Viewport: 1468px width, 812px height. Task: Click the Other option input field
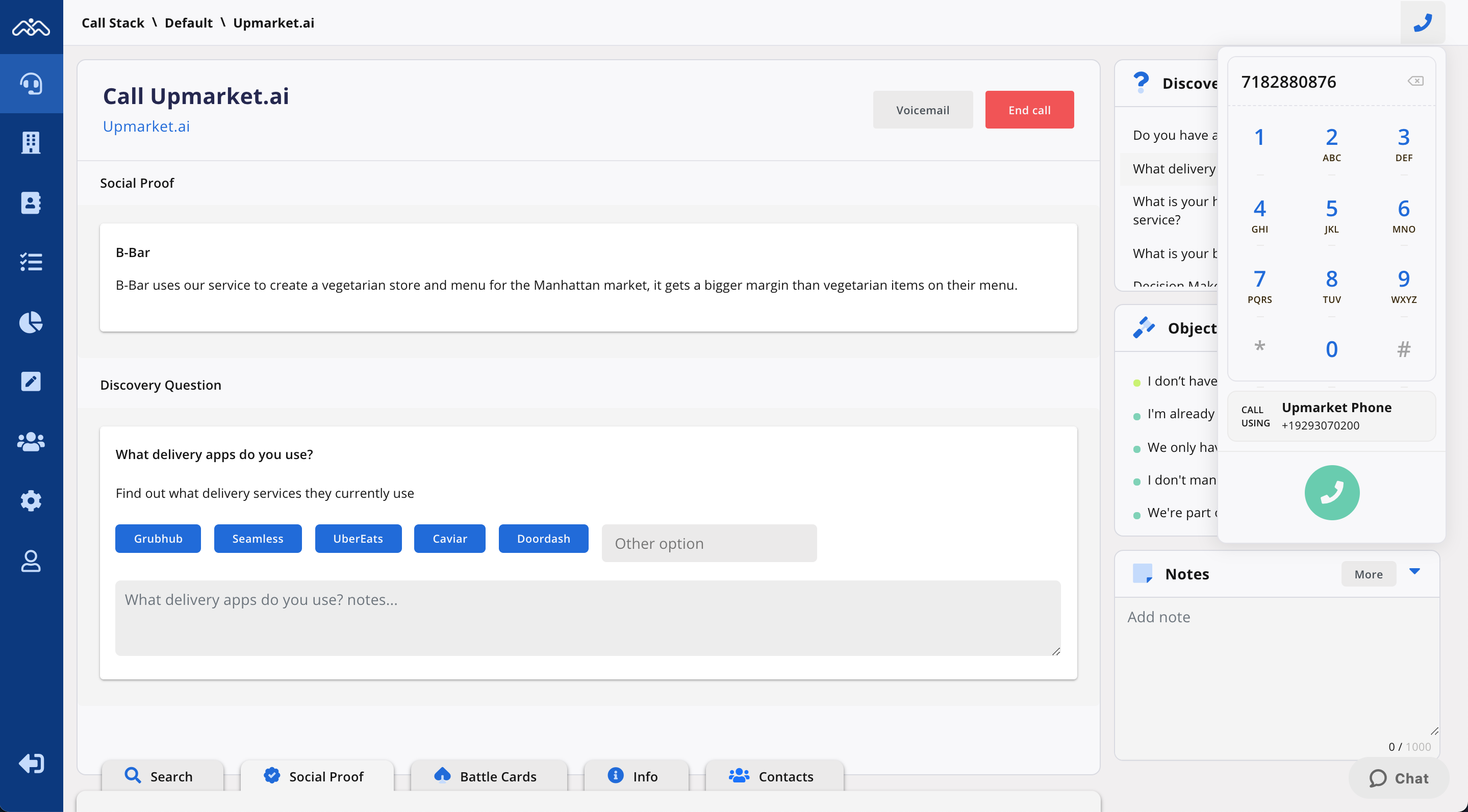point(708,543)
